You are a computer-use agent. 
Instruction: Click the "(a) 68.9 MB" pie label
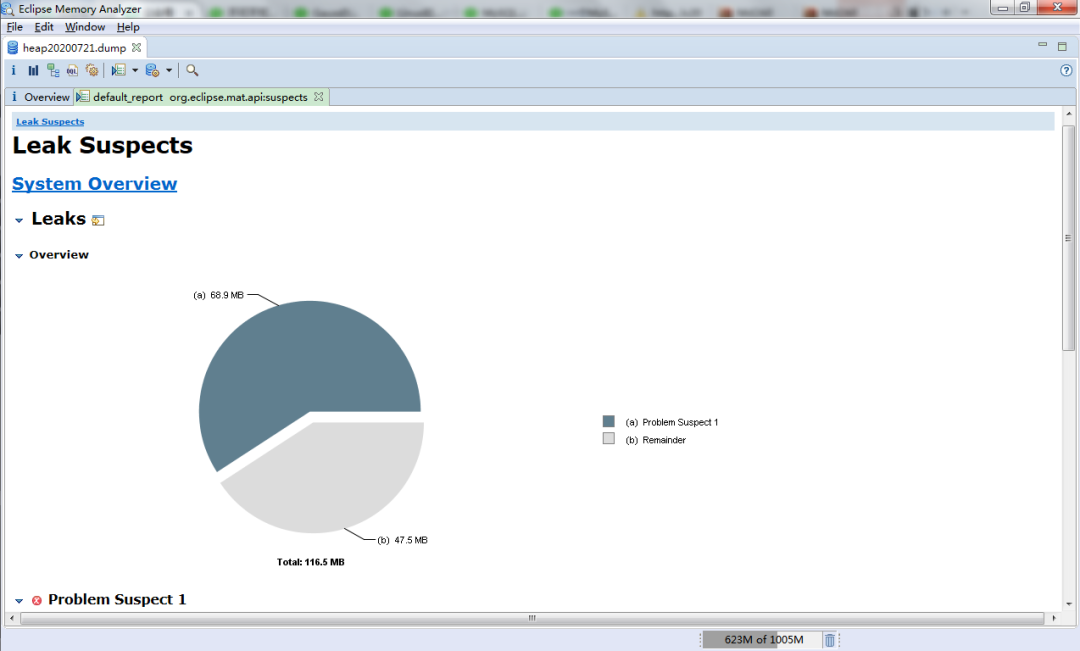[218, 296]
